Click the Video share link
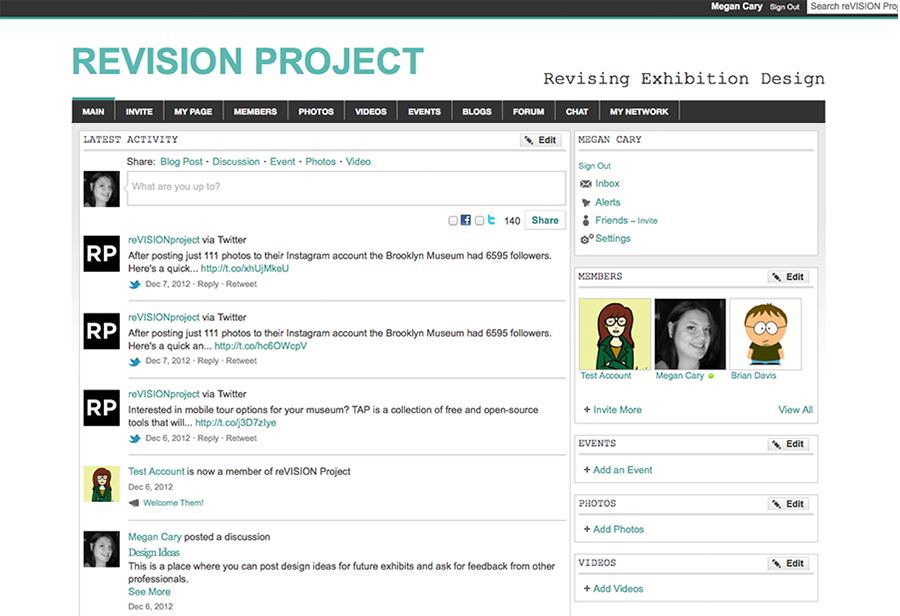 [x=358, y=162]
